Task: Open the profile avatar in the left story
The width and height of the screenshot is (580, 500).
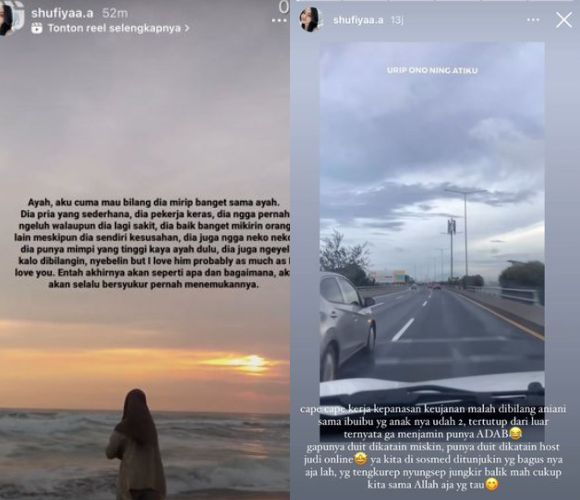Action: [9, 18]
